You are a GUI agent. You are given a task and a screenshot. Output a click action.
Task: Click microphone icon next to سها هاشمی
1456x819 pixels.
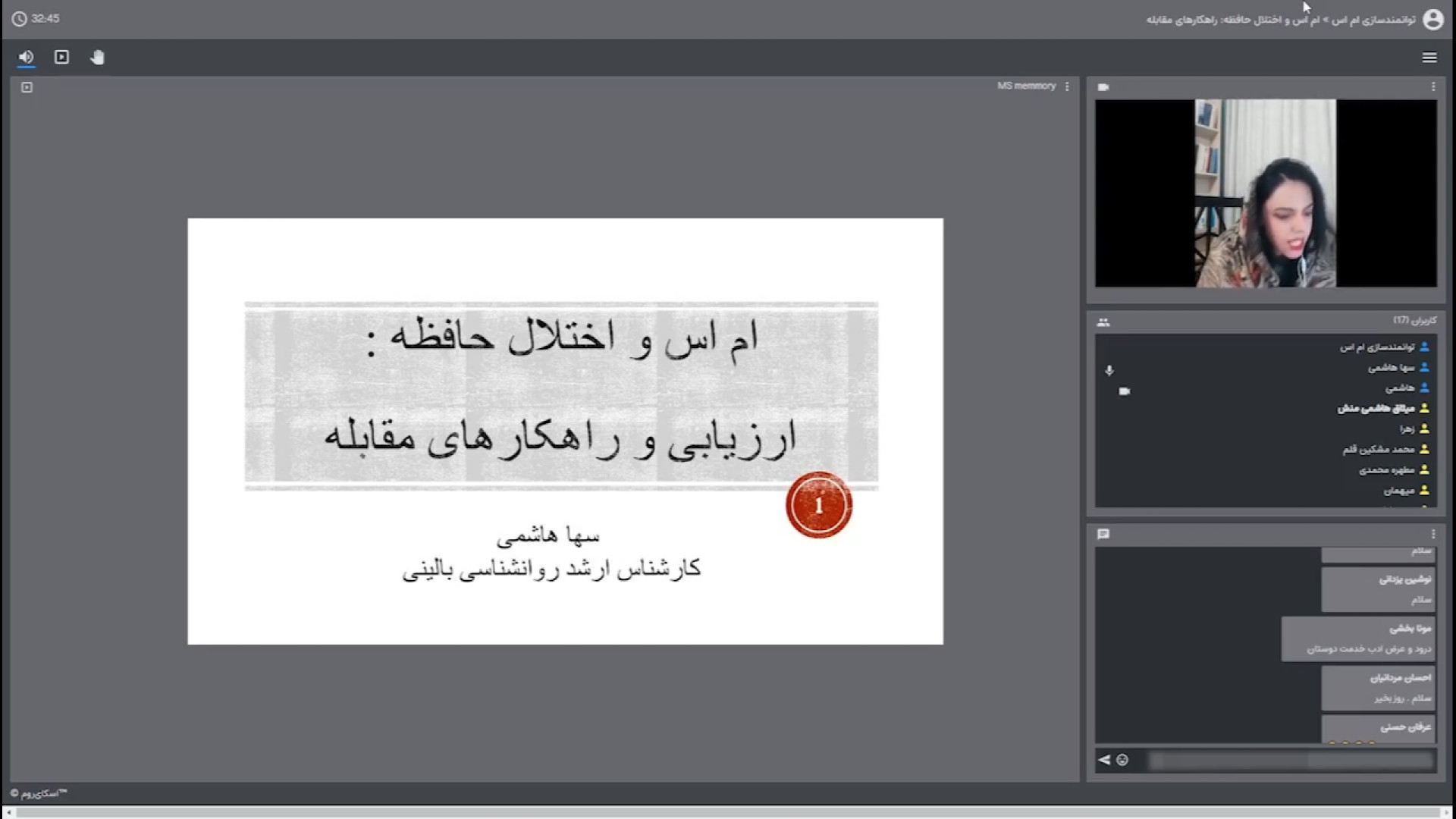[x=1109, y=371]
